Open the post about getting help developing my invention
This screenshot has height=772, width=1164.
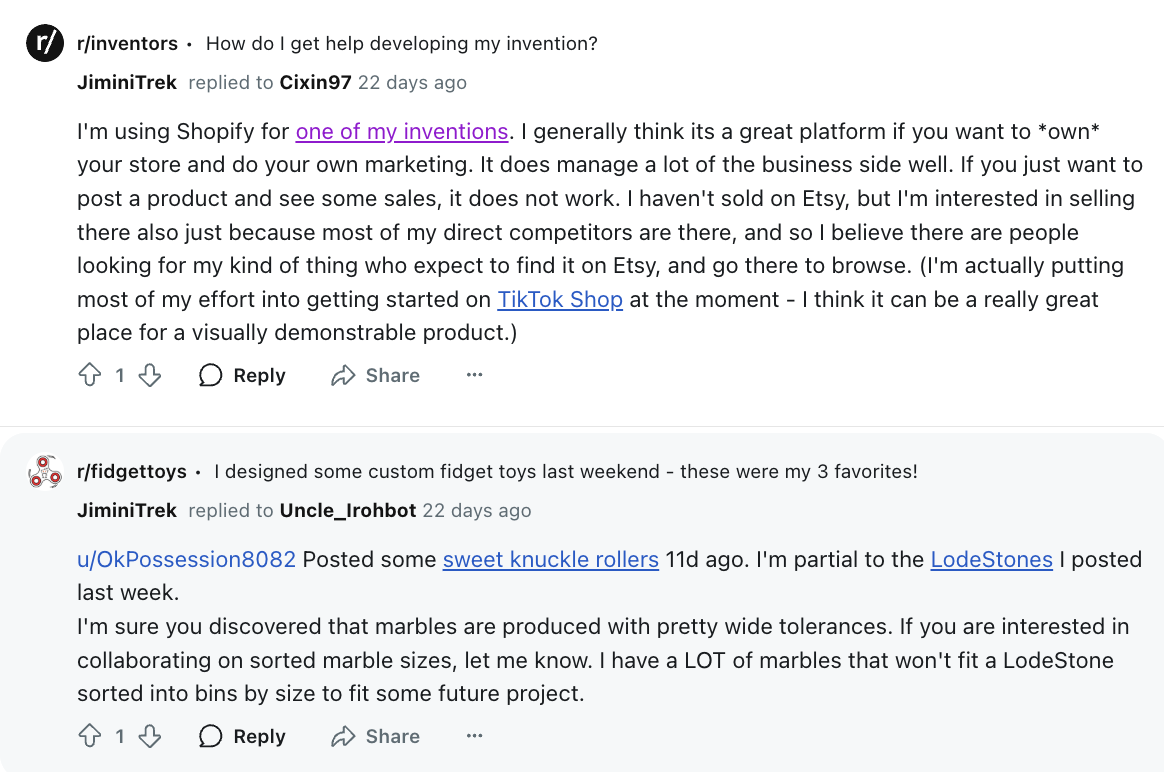(x=402, y=44)
